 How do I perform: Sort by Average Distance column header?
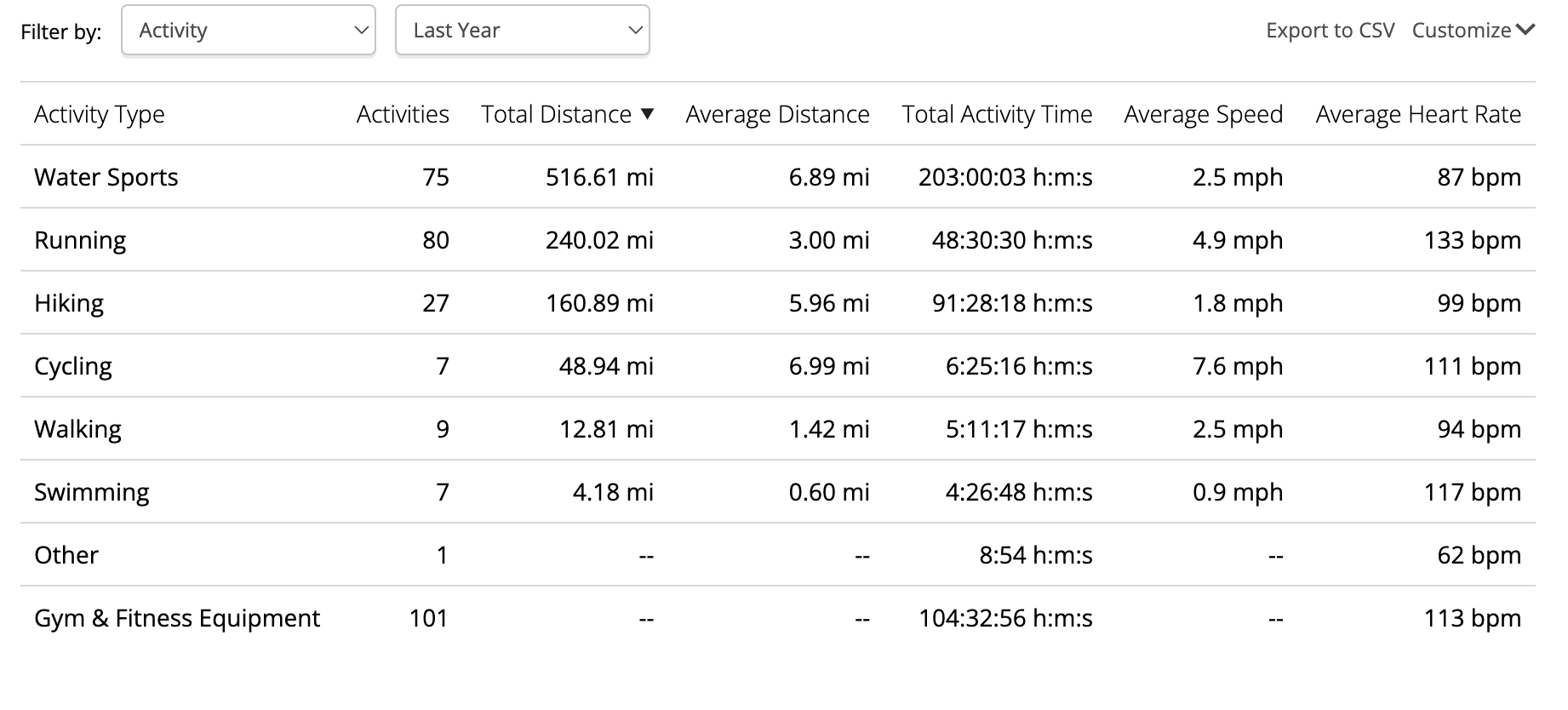[x=777, y=114]
